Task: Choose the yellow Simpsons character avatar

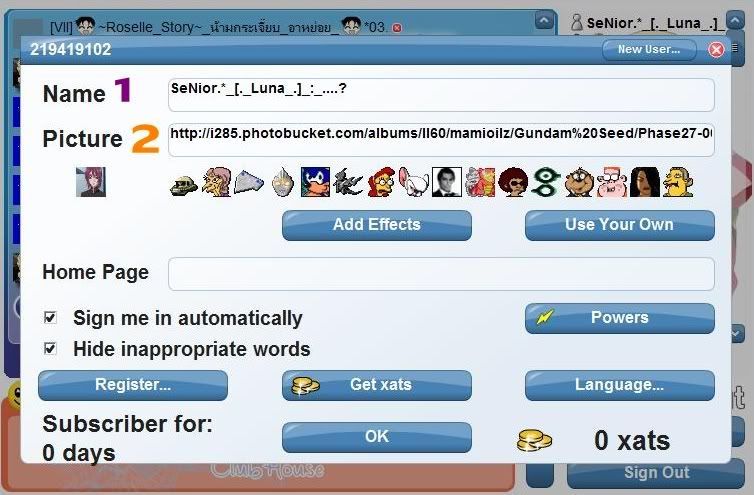Action: pyautogui.click(x=678, y=182)
